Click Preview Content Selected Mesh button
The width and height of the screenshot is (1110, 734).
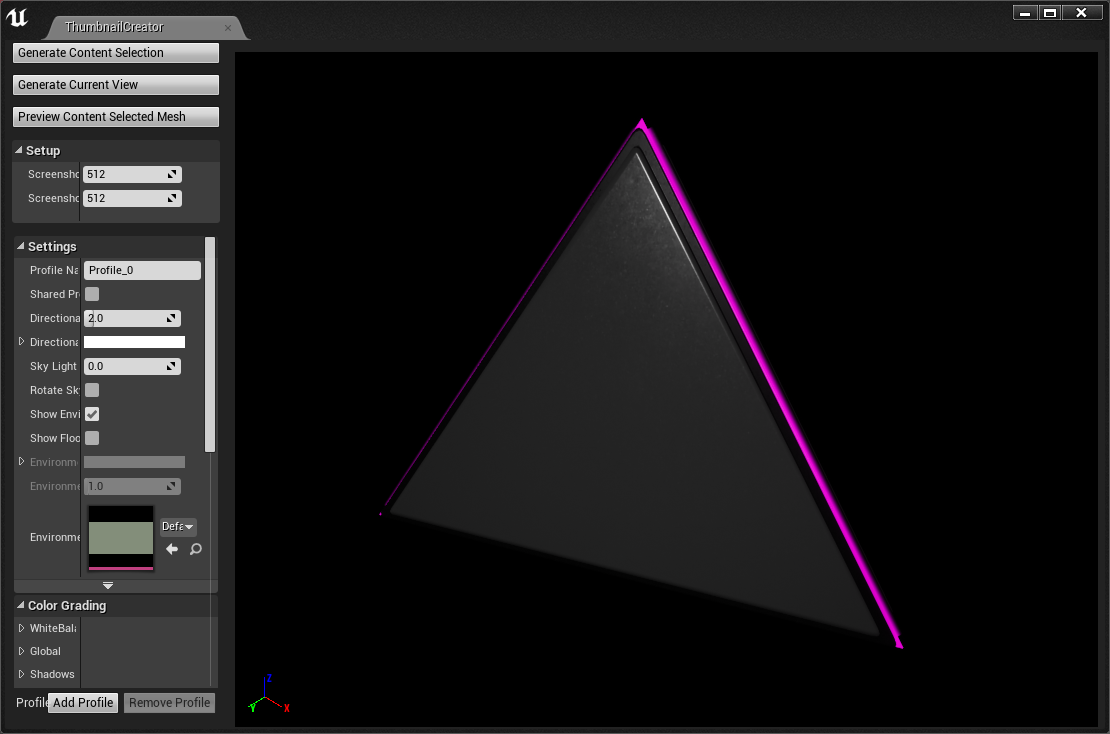[x=115, y=117]
